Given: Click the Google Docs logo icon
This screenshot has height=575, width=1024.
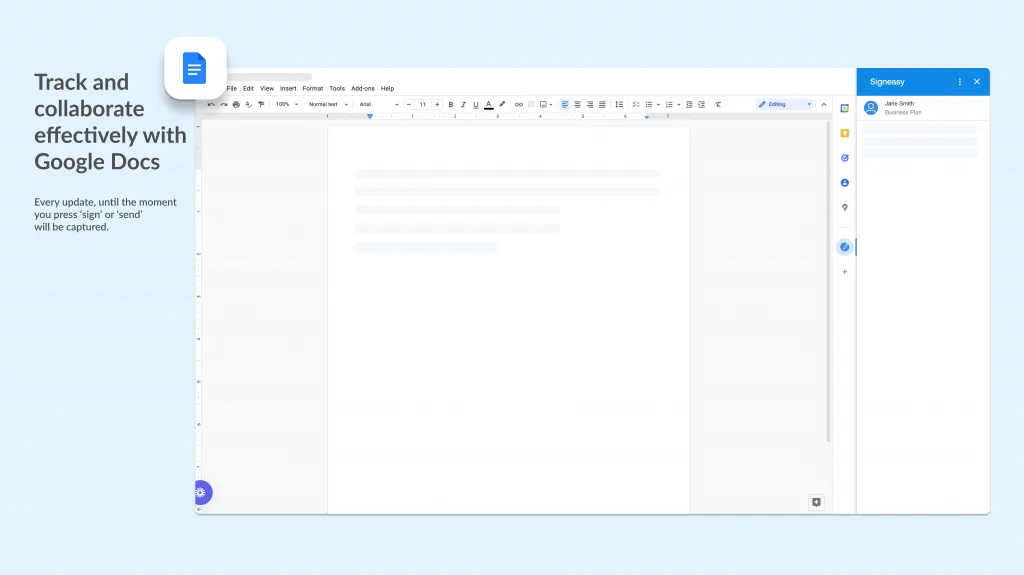Looking at the screenshot, I should pyautogui.click(x=195, y=68).
